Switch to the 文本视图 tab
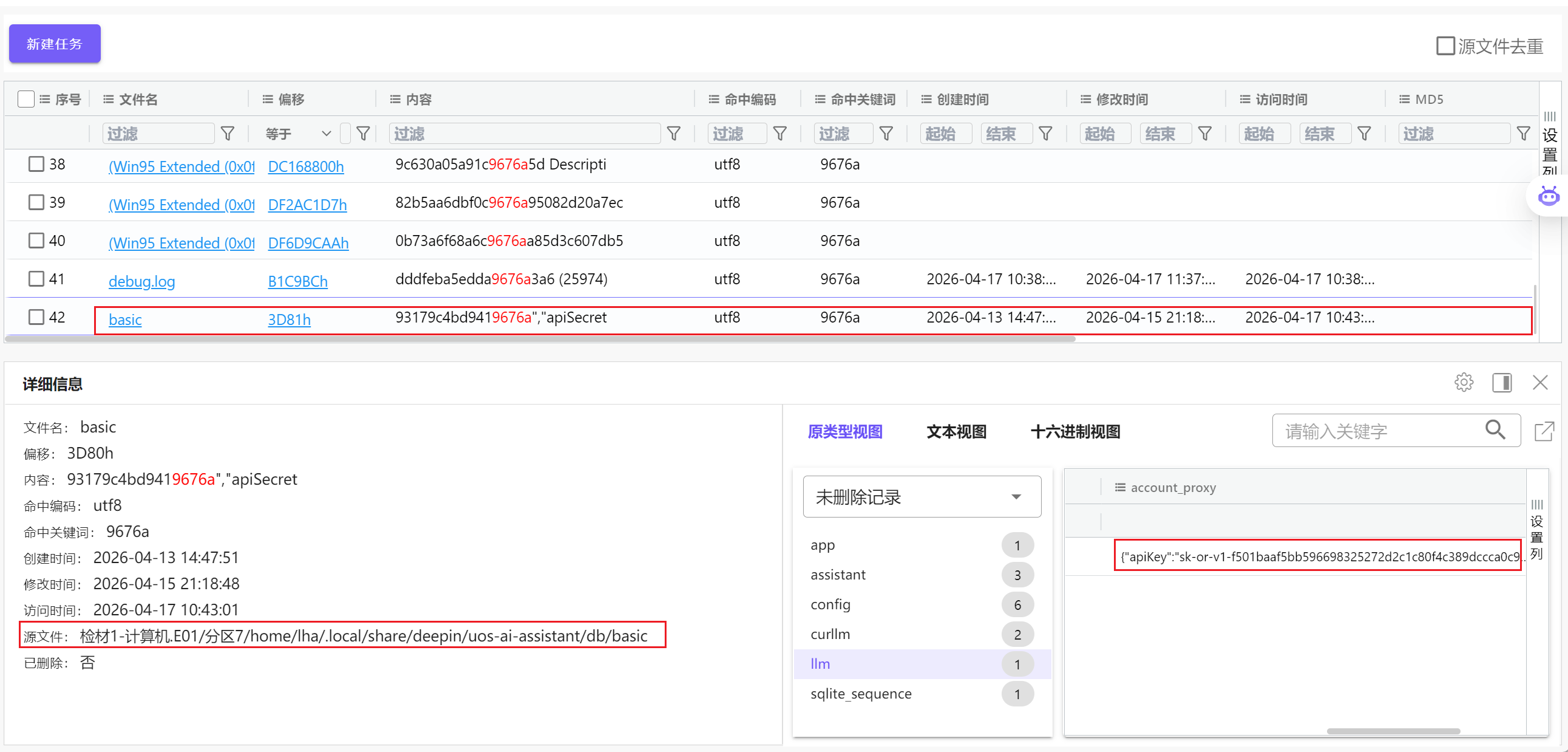Image resolution: width=1568 pixels, height=752 pixels. click(955, 432)
